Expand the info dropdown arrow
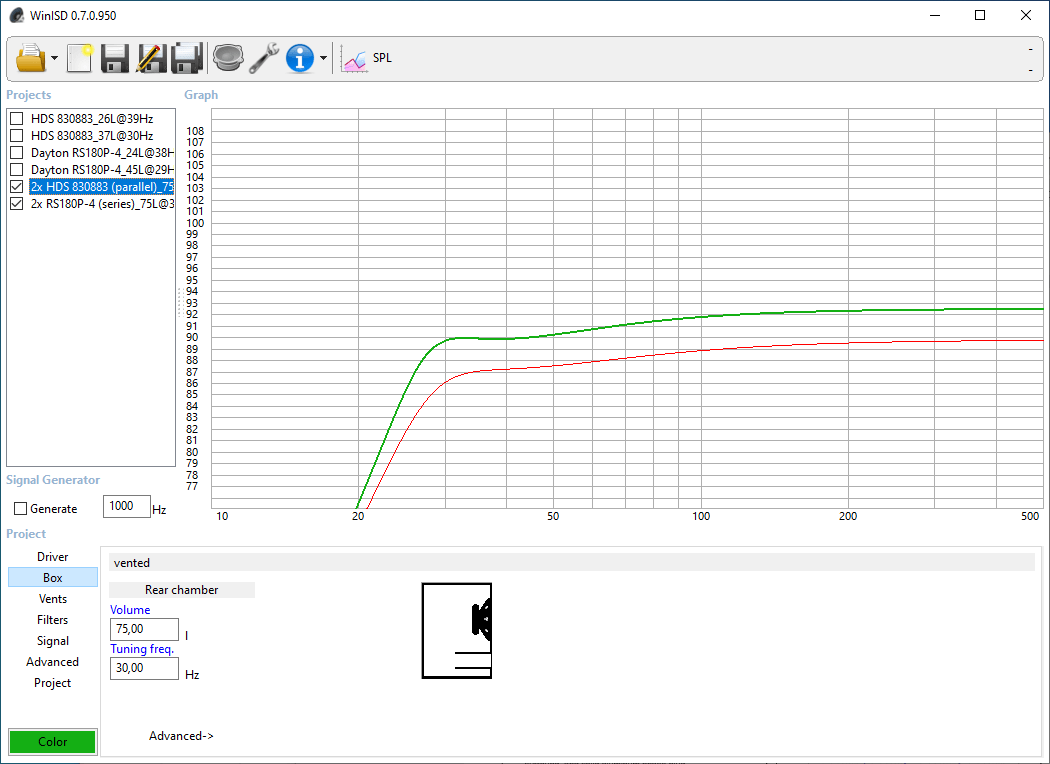Viewport: 1050px width, 764px height. tap(323, 58)
